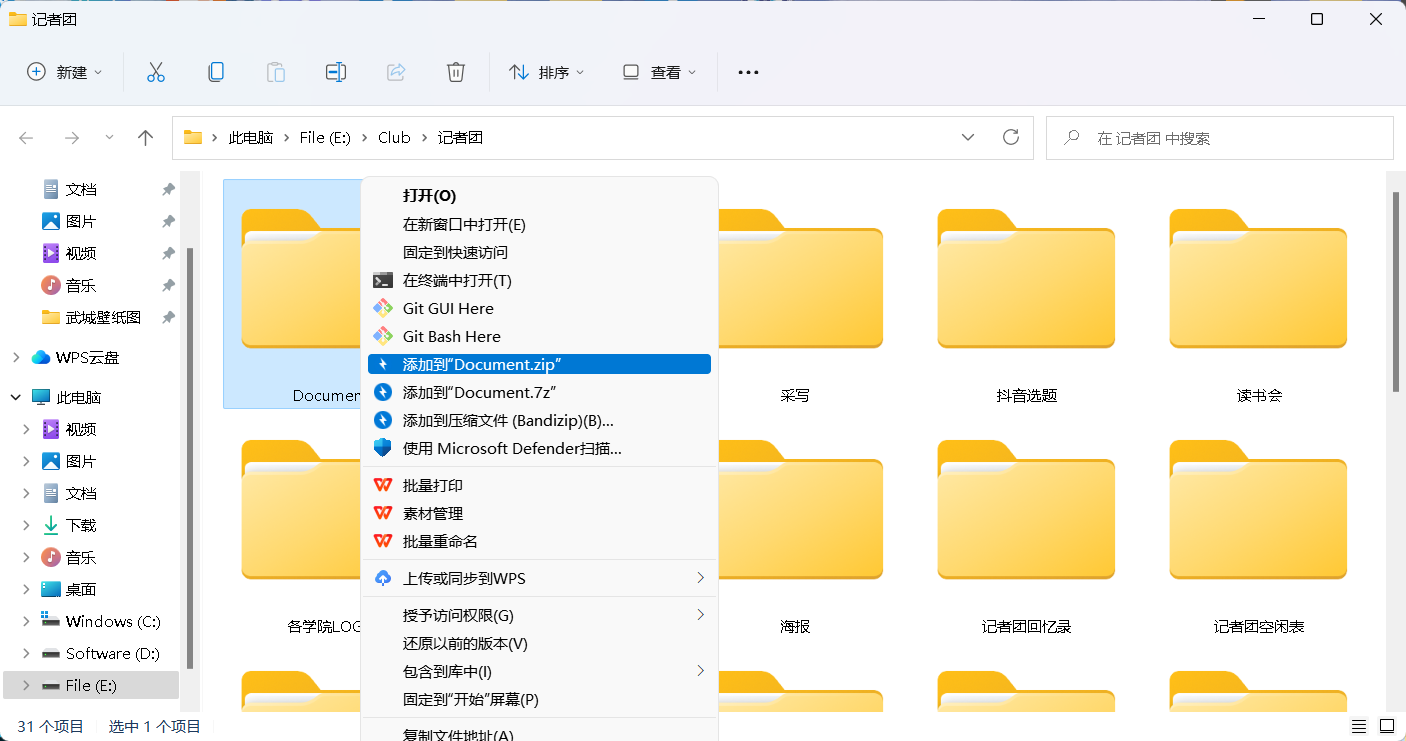1406x741 pixels.
Task: Click the WPS 批量打印 entry
Action: tap(540, 486)
